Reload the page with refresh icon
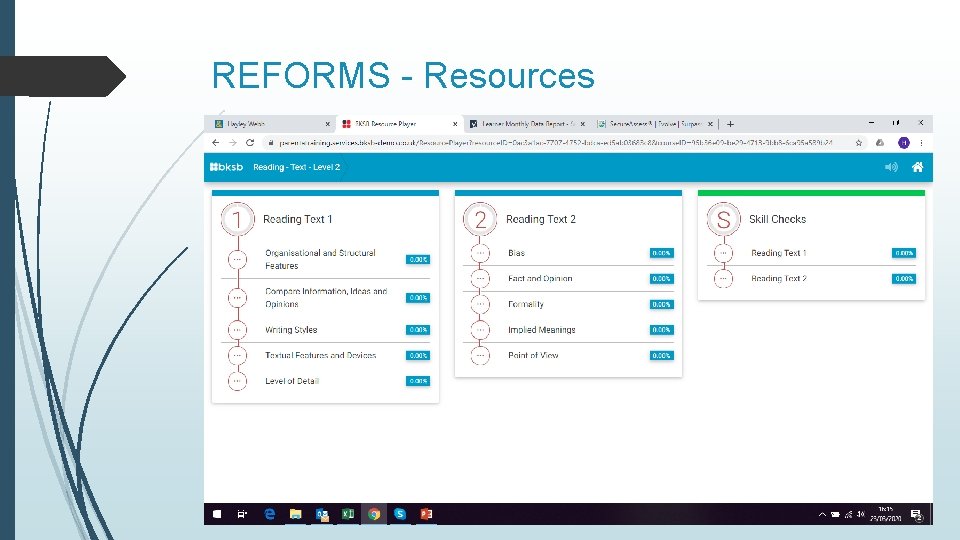The height and width of the screenshot is (540, 960). 250,143
